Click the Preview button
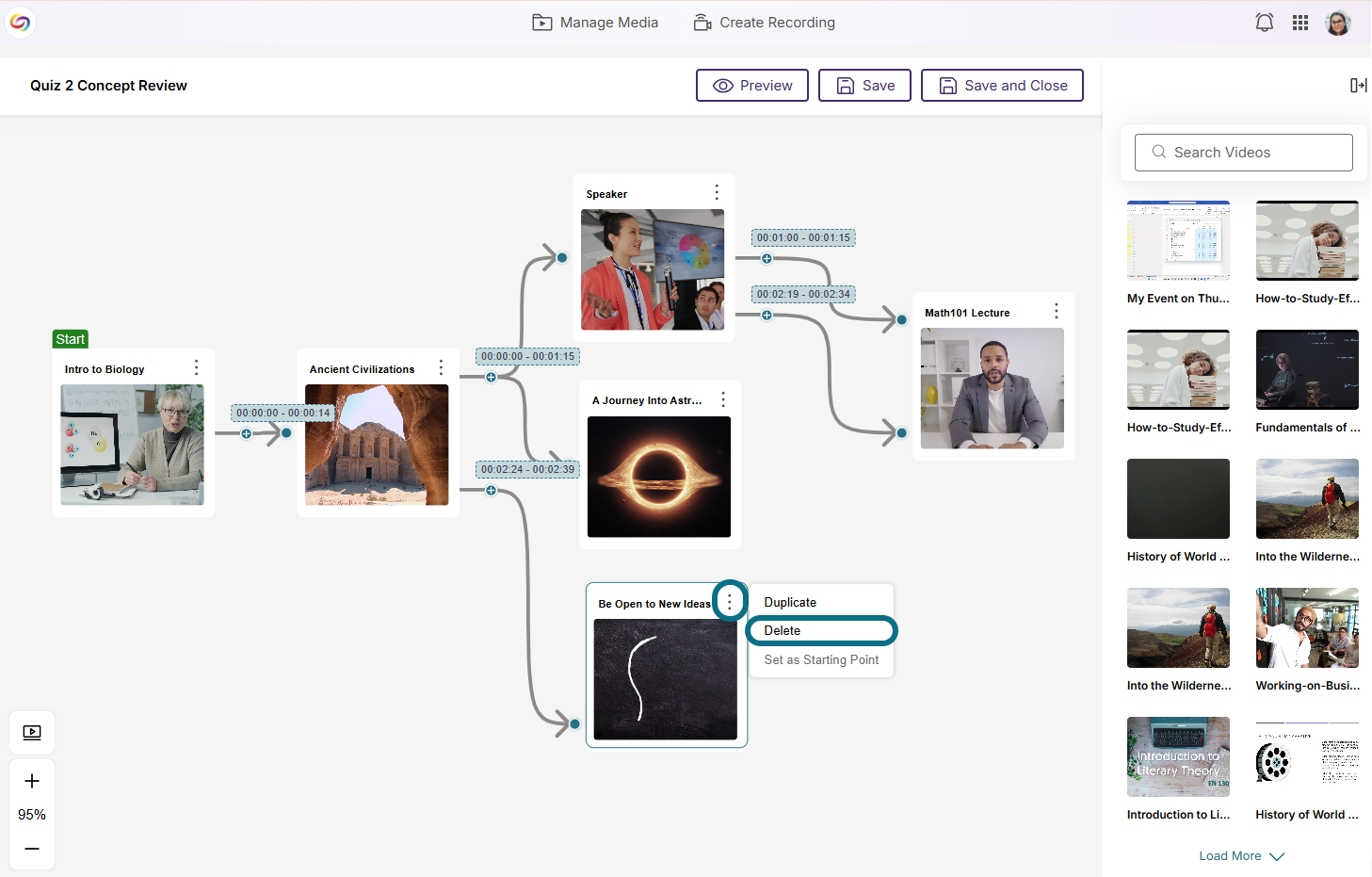The height and width of the screenshot is (877, 1372). click(752, 86)
